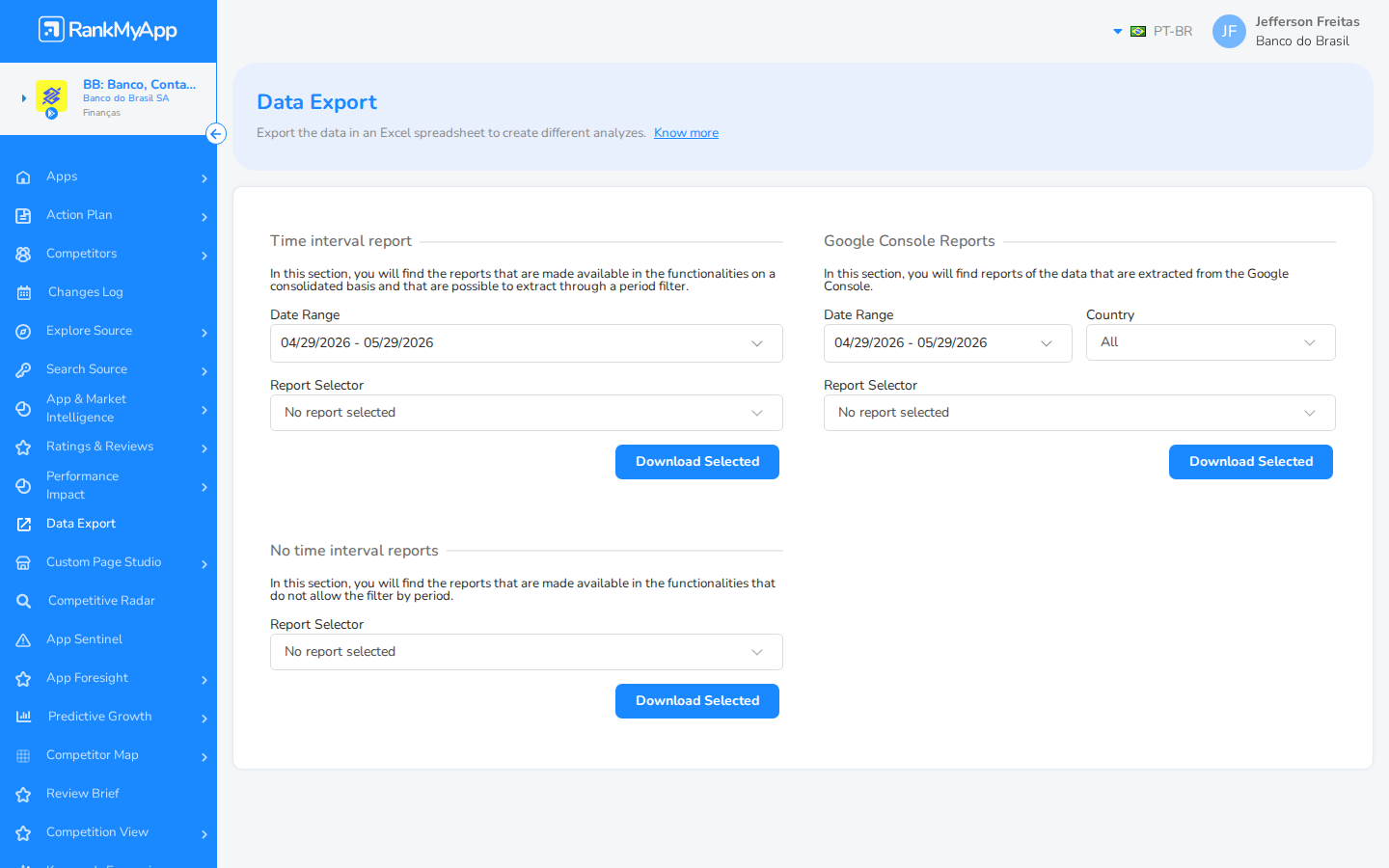Image resolution: width=1389 pixels, height=868 pixels.
Task: Click the Changes Log calendar icon
Action: pos(23,293)
